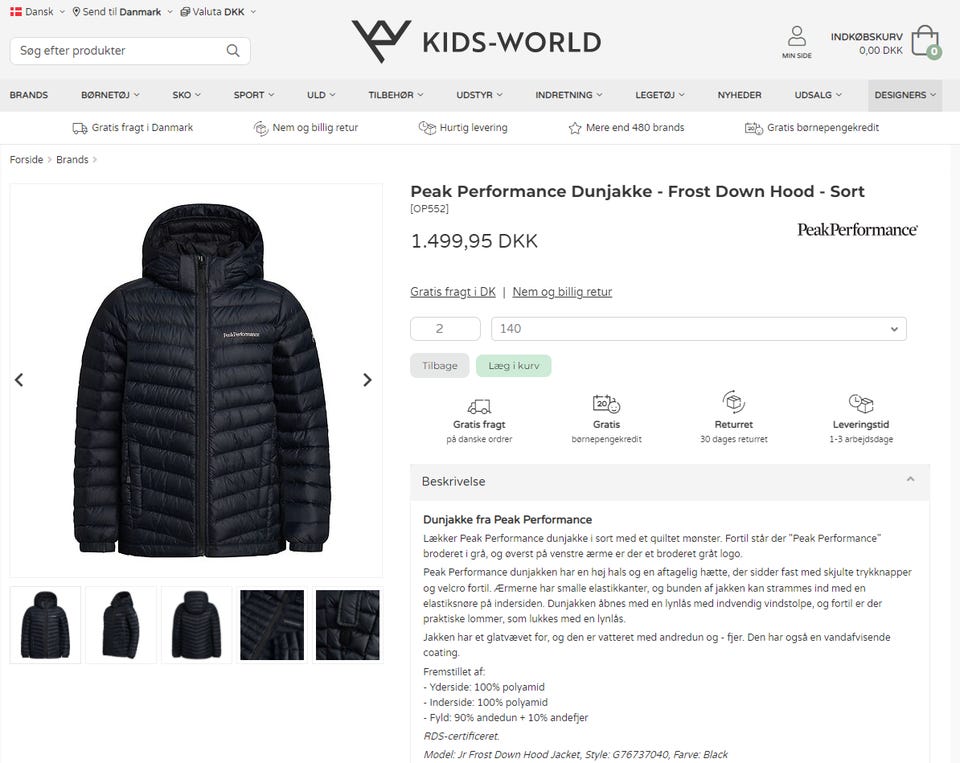This screenshot has height=763, width=960.
Task: Open the size dropdown showing 140
Action: pyautogui.click(x=698, y=329)
